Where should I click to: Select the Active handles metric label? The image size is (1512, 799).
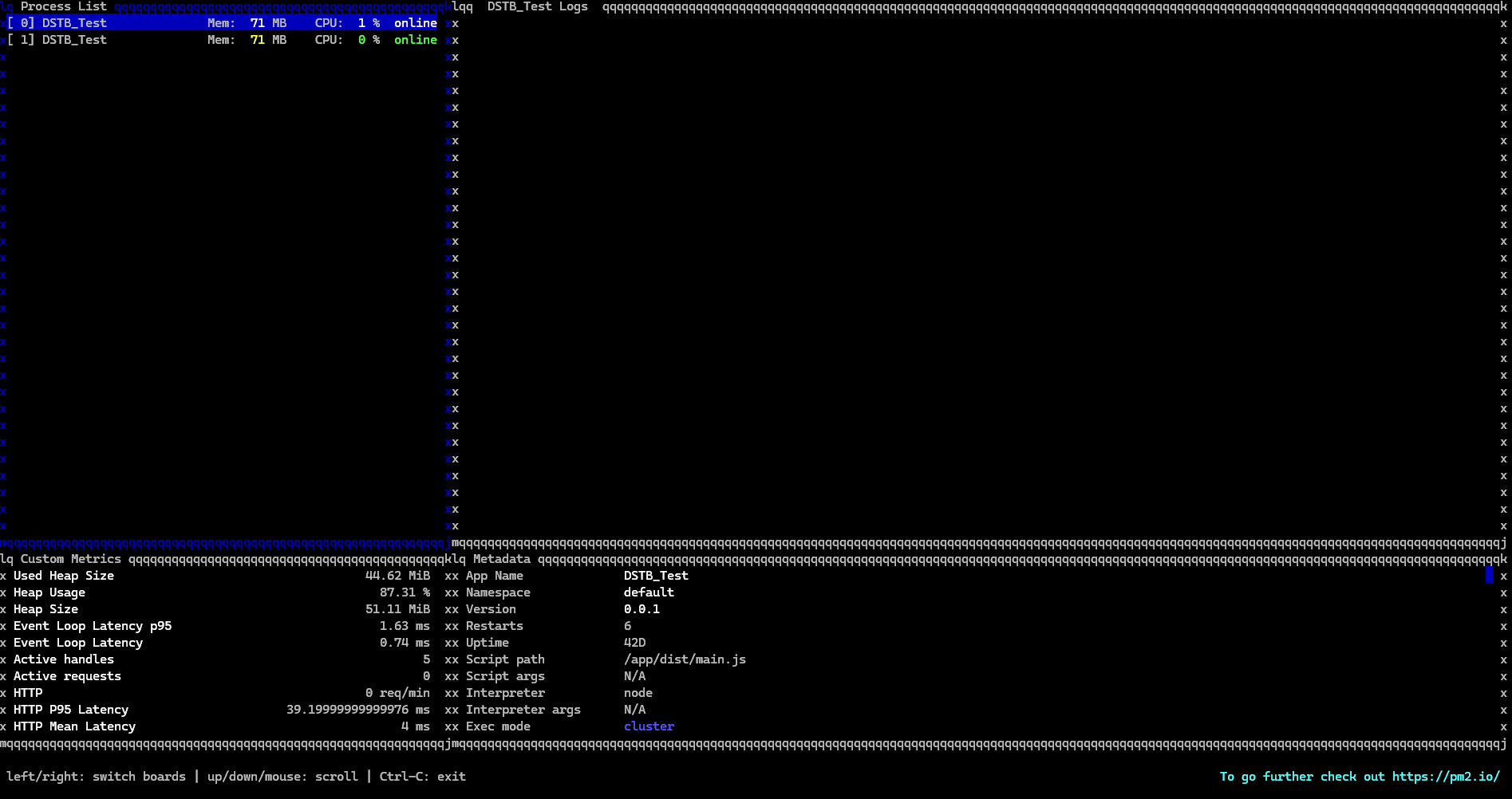[64, 659]
